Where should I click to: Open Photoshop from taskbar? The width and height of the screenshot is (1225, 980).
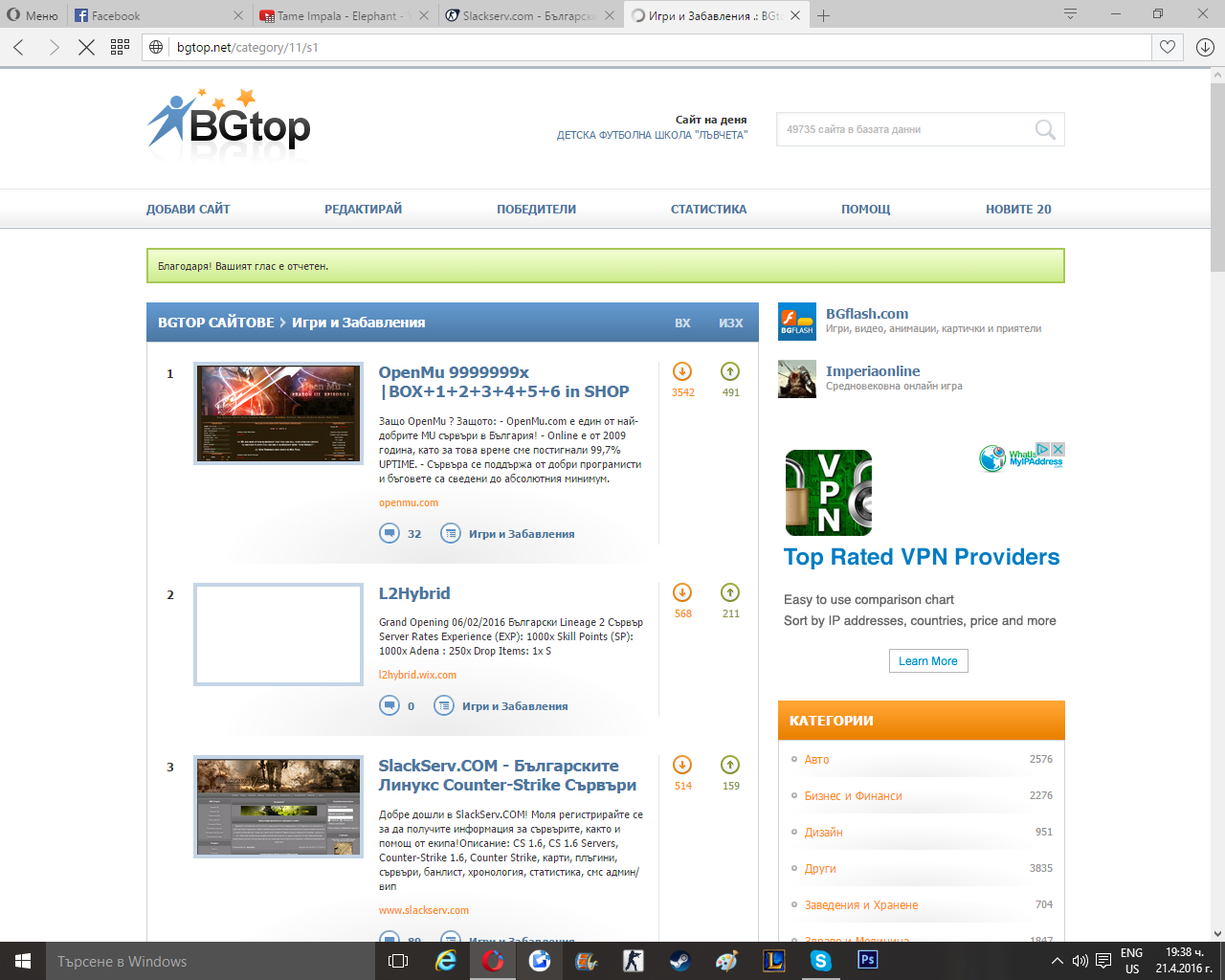click(x=867, y=961)
